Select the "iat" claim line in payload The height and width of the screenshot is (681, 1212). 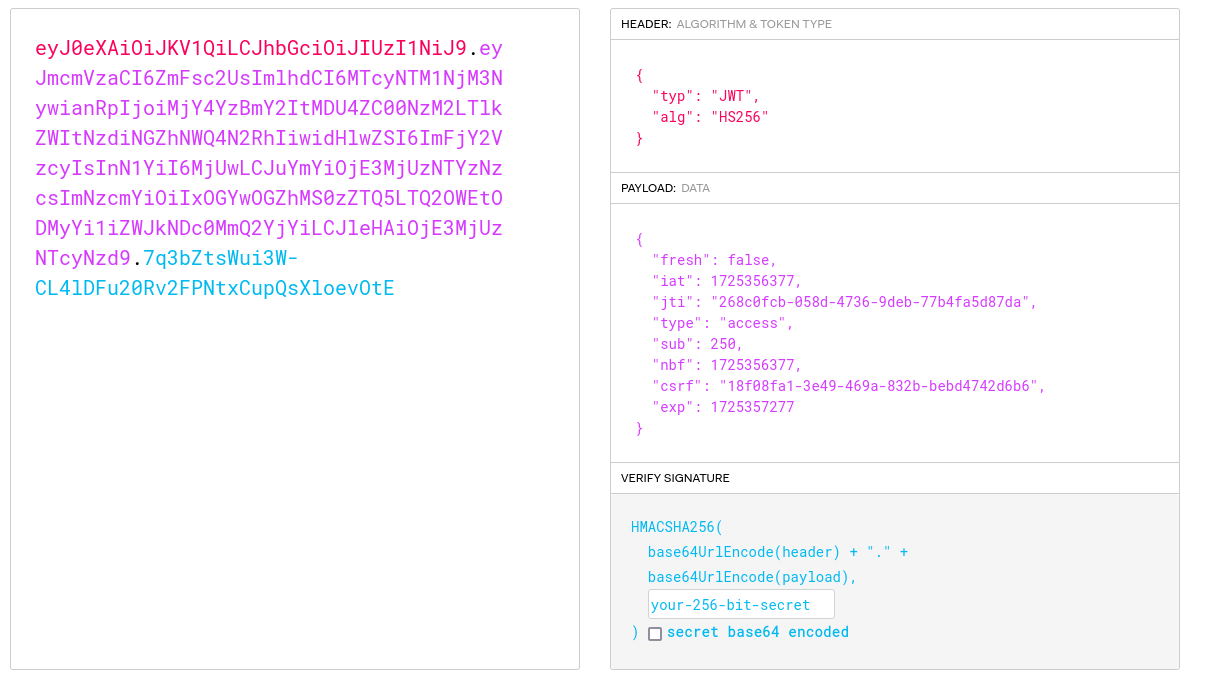(726, 281)
